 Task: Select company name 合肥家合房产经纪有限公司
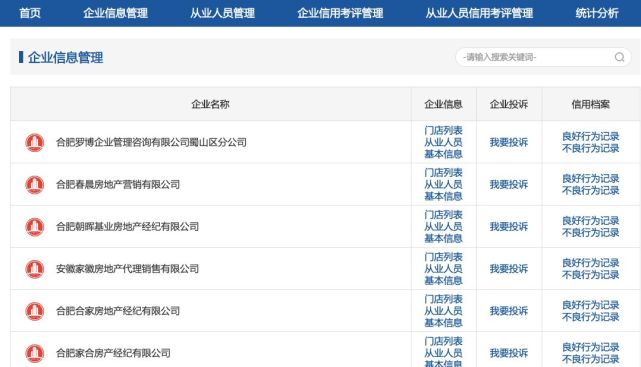[113, 353]
